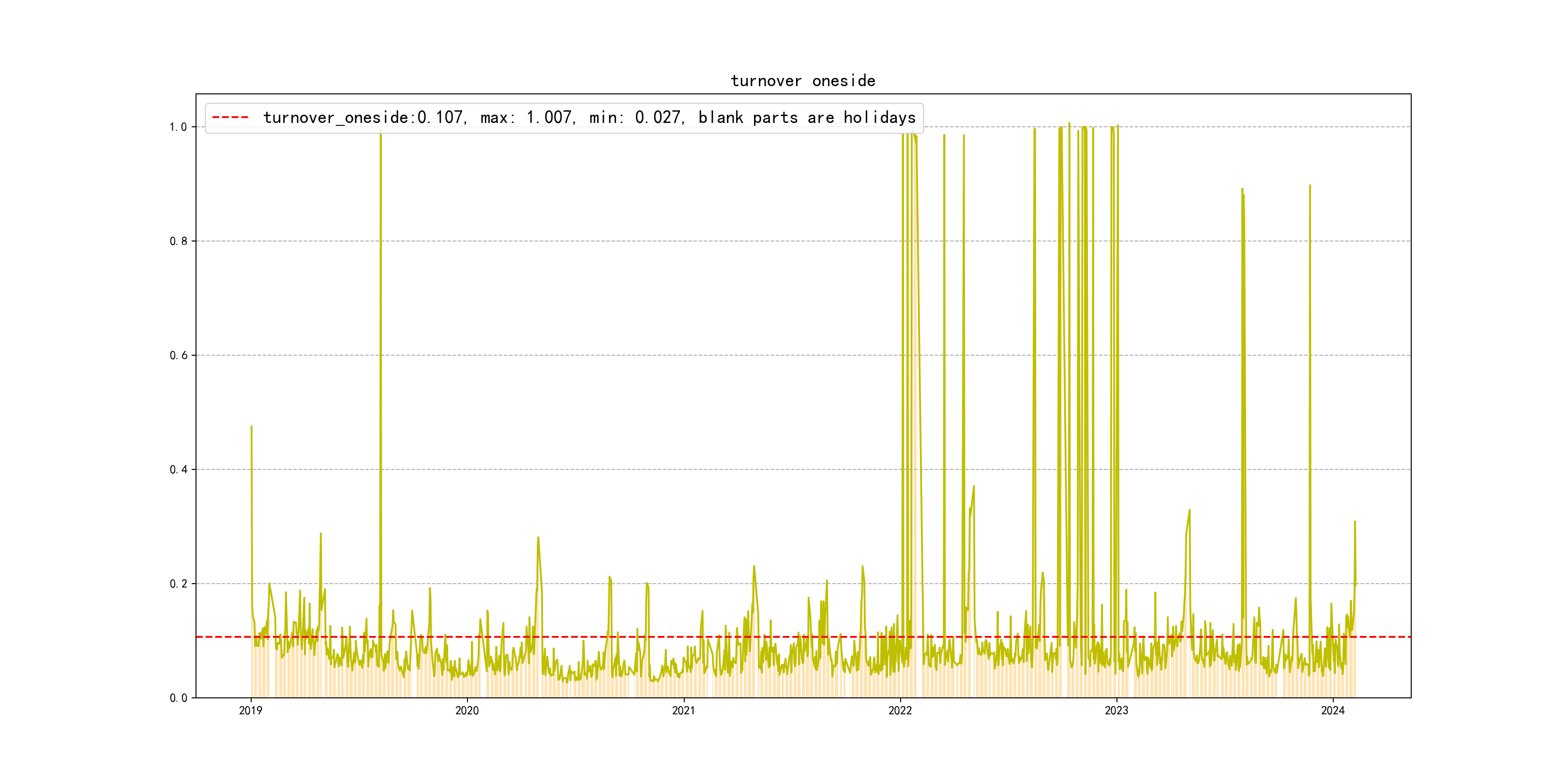Screen dimensions: 1568x784
Task: Click the 'max: 1.007' text in legend
Action: point(527,118)
